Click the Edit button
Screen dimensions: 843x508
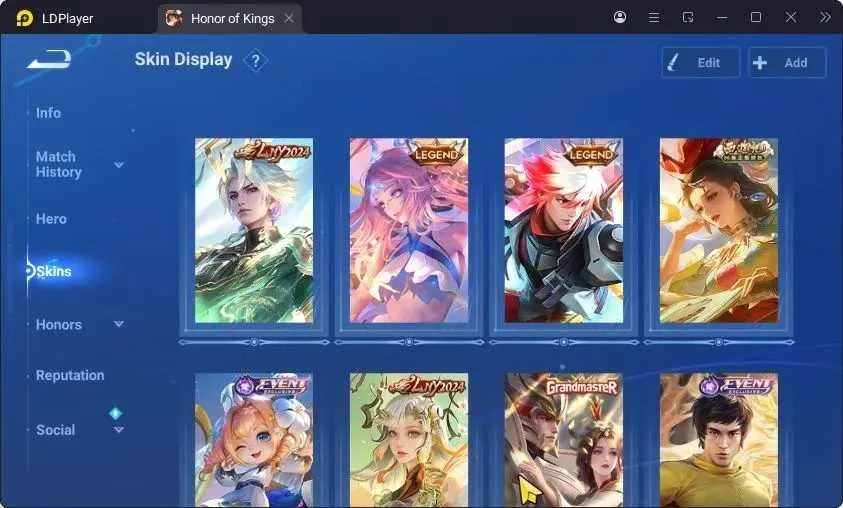pyautogui.click(x=701, y=62)
